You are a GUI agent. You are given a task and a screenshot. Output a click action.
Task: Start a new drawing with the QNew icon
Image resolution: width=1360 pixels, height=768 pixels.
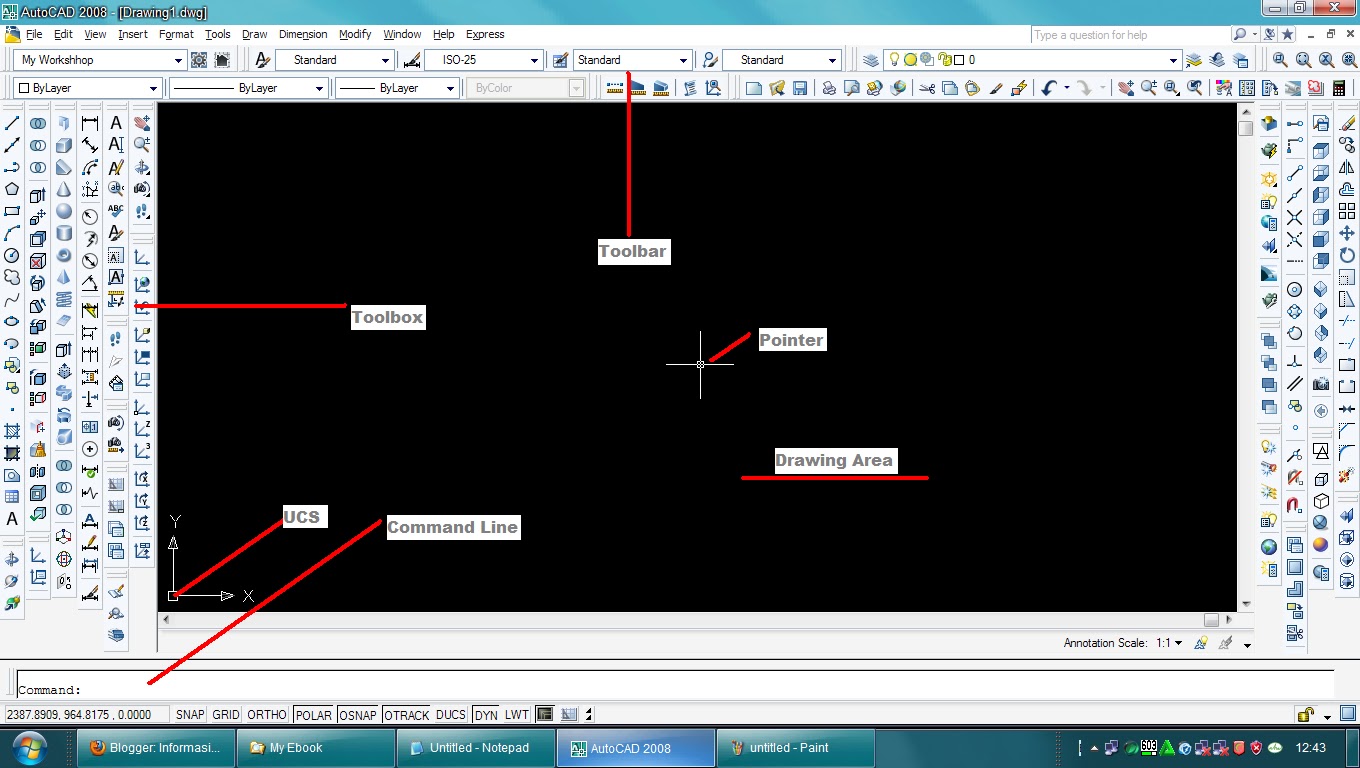click(x=752, y=88)
